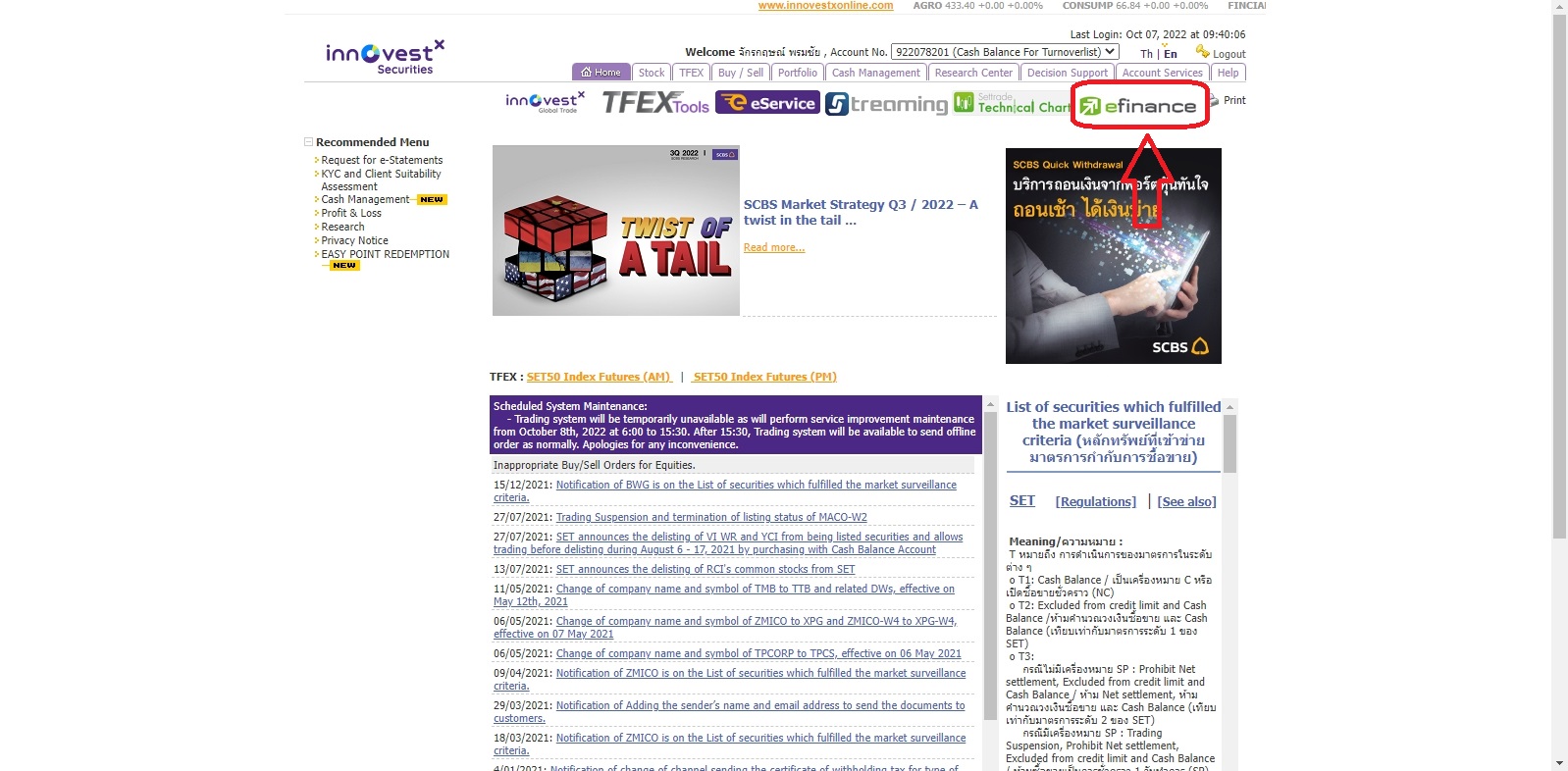
Task: Click the Twist of a Tail thumbnail
Action: [616, 231]
